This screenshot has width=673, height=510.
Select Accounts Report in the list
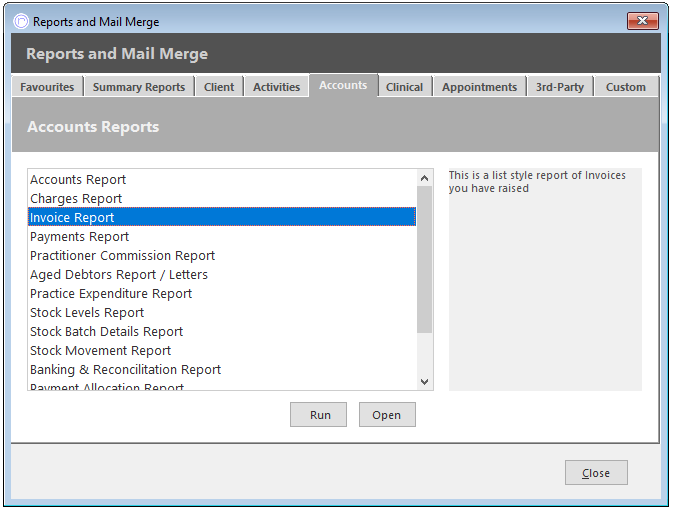222,179
